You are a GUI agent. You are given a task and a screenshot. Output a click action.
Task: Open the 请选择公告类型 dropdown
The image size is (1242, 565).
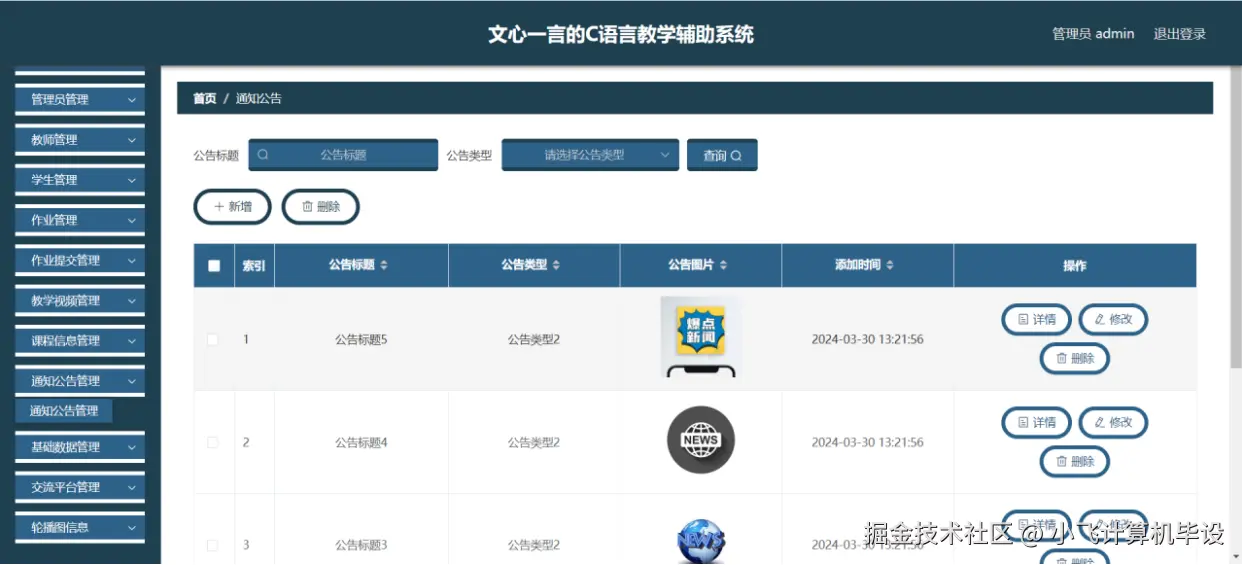[x=590, y=155]
